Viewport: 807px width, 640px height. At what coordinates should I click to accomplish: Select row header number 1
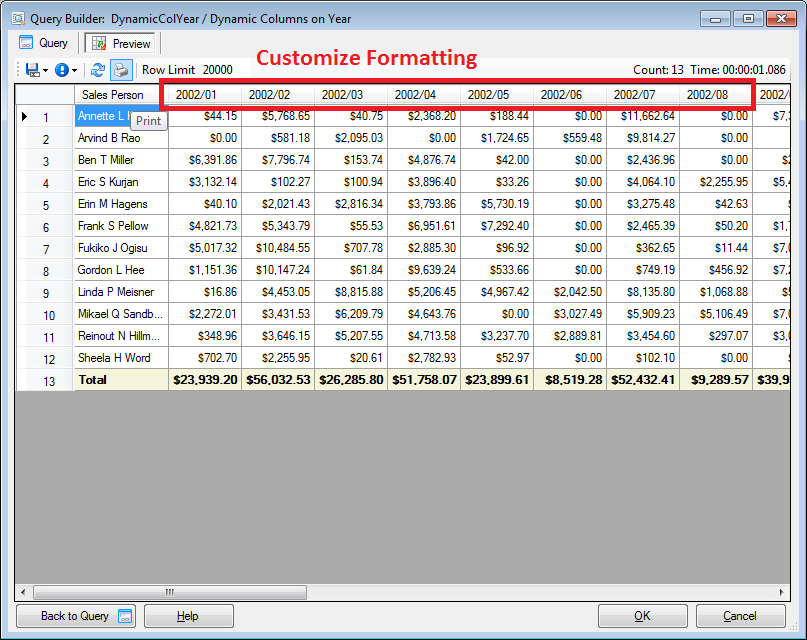45,117
